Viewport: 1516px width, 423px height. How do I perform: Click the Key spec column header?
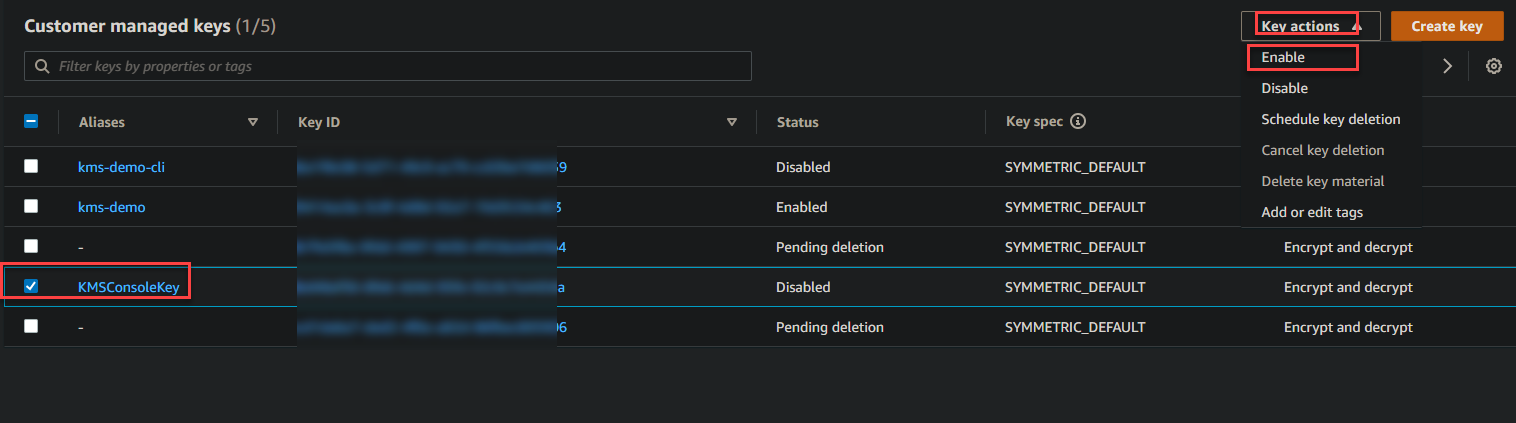[1035, 122]
